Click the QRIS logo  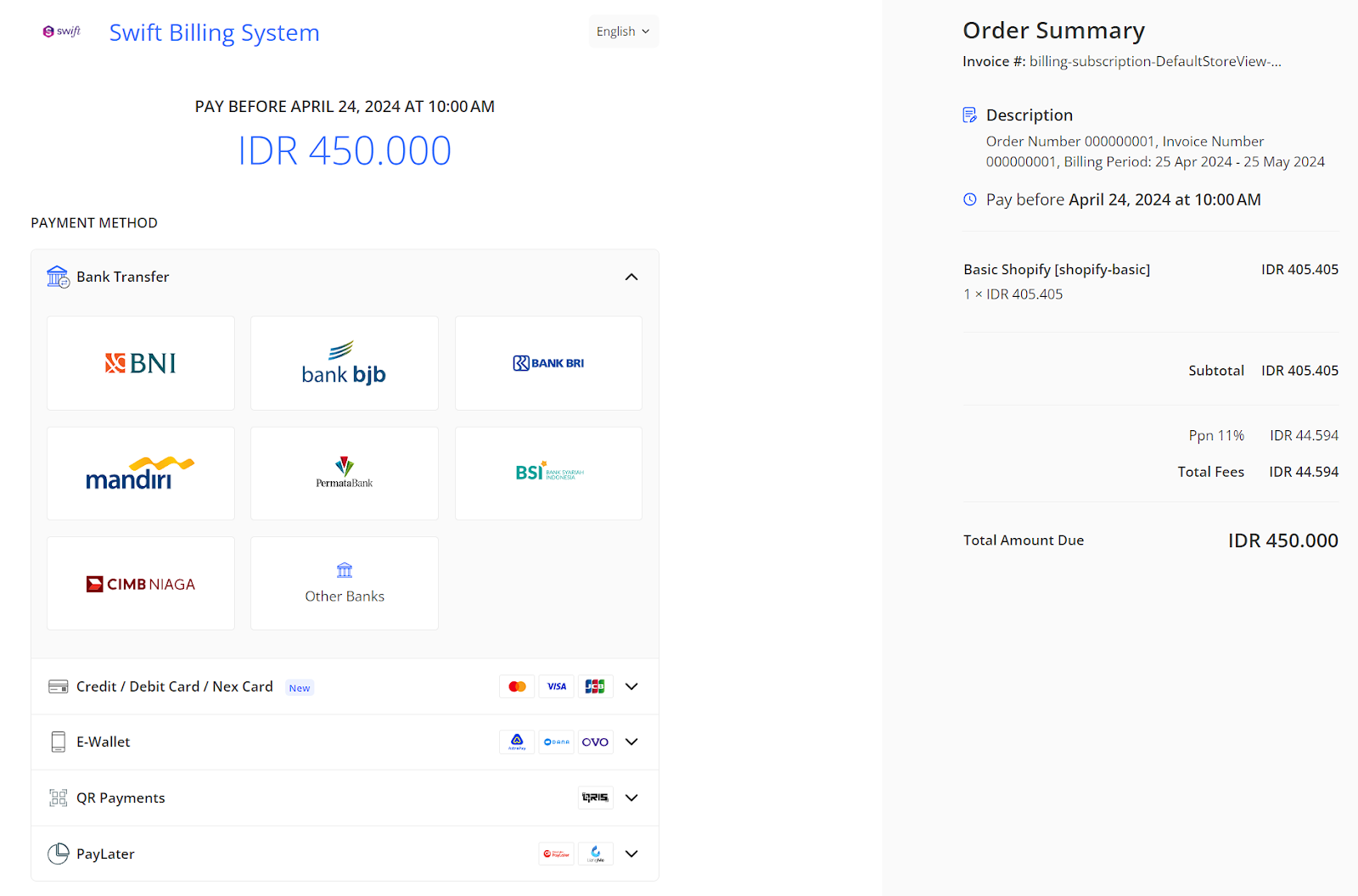coord(596,798)
